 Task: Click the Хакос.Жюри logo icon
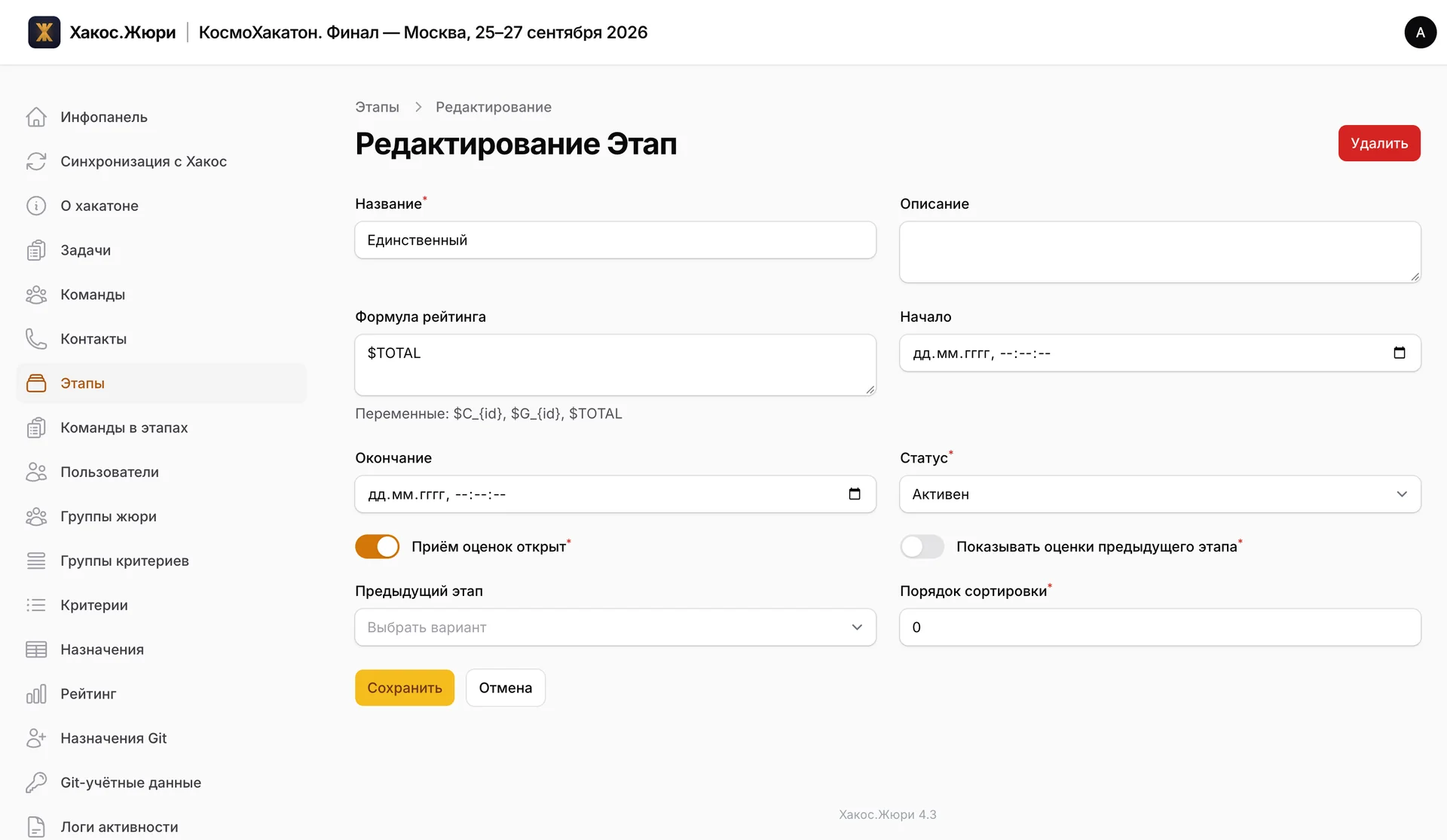click(x=44, y=32)
